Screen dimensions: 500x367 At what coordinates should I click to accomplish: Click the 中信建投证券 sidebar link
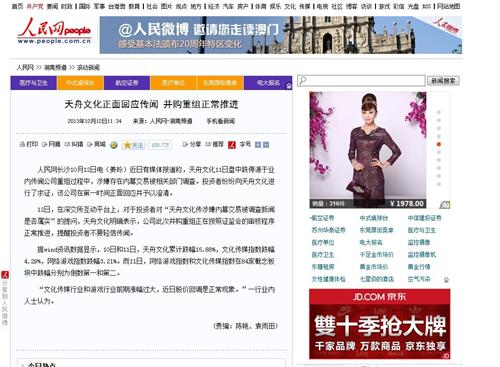[x=424, y=218]
